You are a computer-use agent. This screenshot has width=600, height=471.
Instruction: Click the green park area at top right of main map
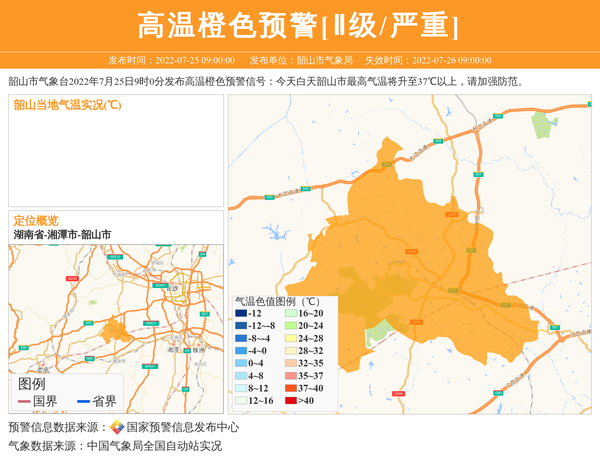[543, 126]
